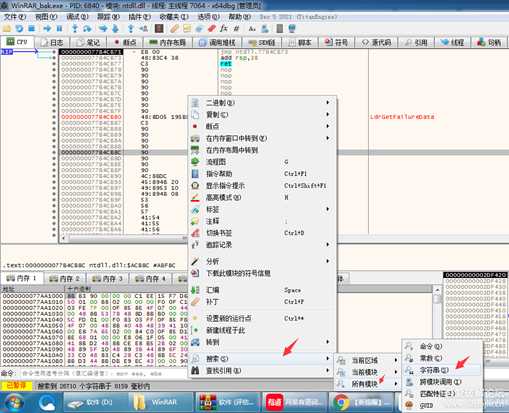509x413 pixels.
Task: Click the restart debugging toolbar icon
Action: point(19,29)
